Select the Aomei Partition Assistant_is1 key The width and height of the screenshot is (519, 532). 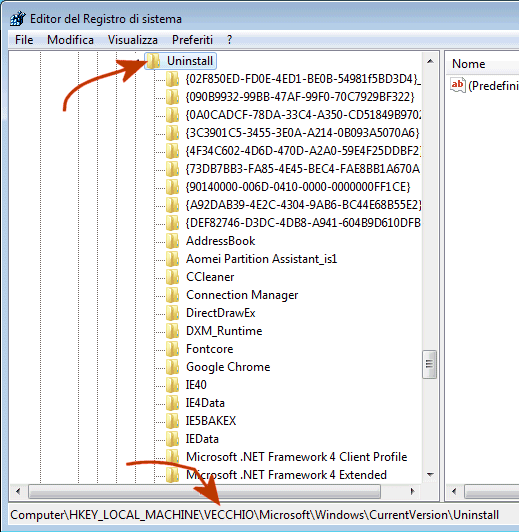click(x=262, y=259)
